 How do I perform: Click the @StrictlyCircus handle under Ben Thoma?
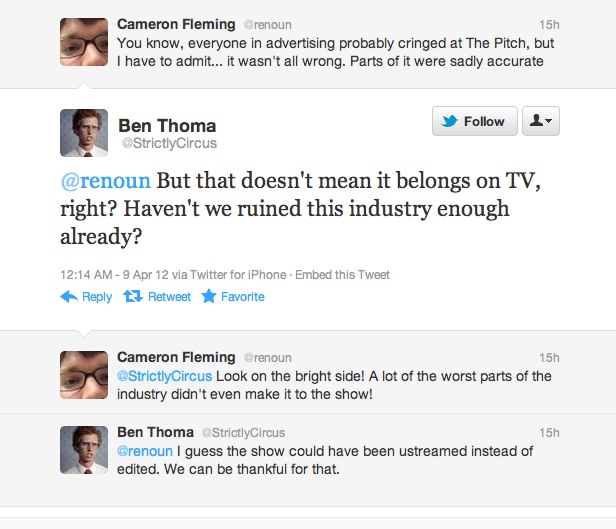(x=168, y=143)
